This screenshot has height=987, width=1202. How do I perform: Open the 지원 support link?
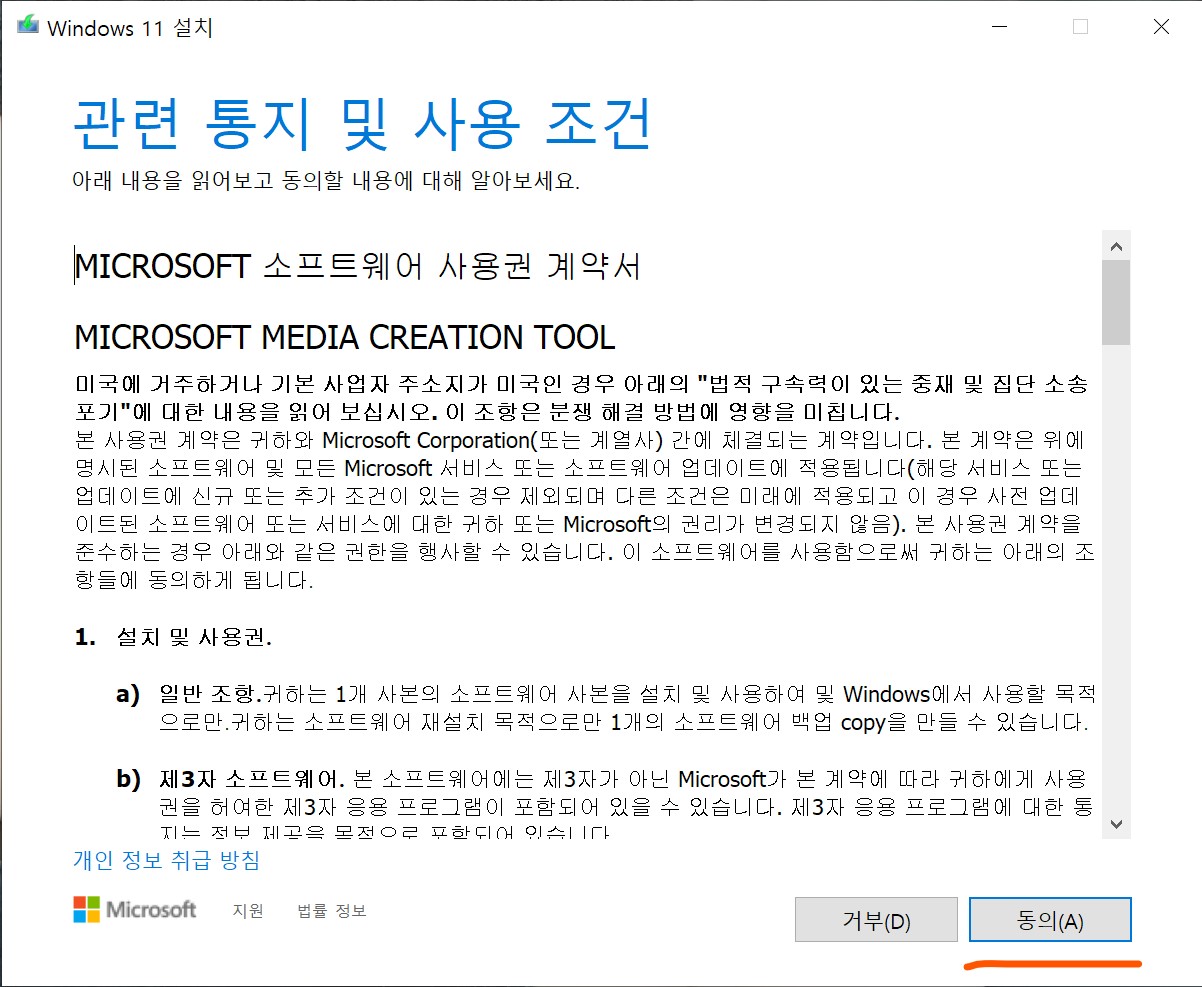(x=248, y=911)
